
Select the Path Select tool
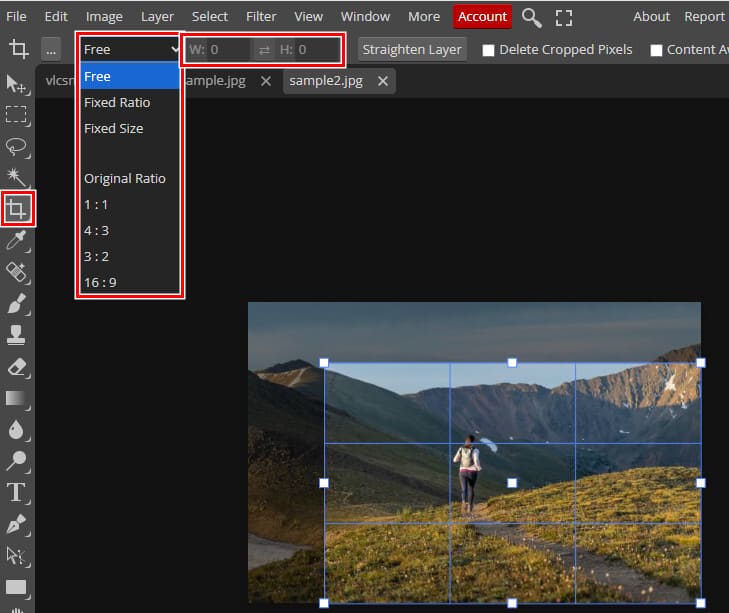click(x=17, y=556)
